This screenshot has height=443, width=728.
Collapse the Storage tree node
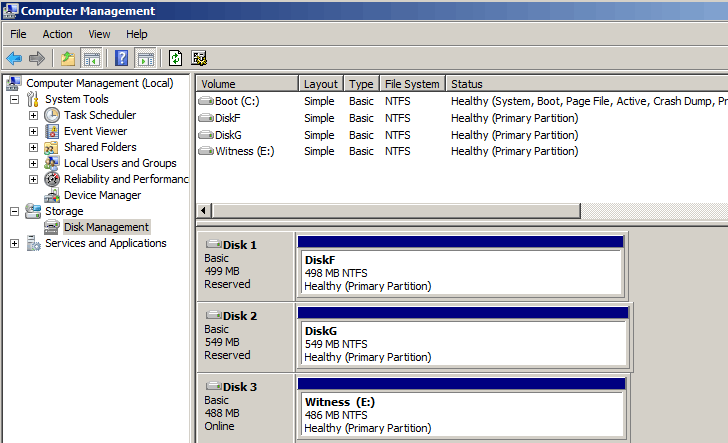(14, 211)
